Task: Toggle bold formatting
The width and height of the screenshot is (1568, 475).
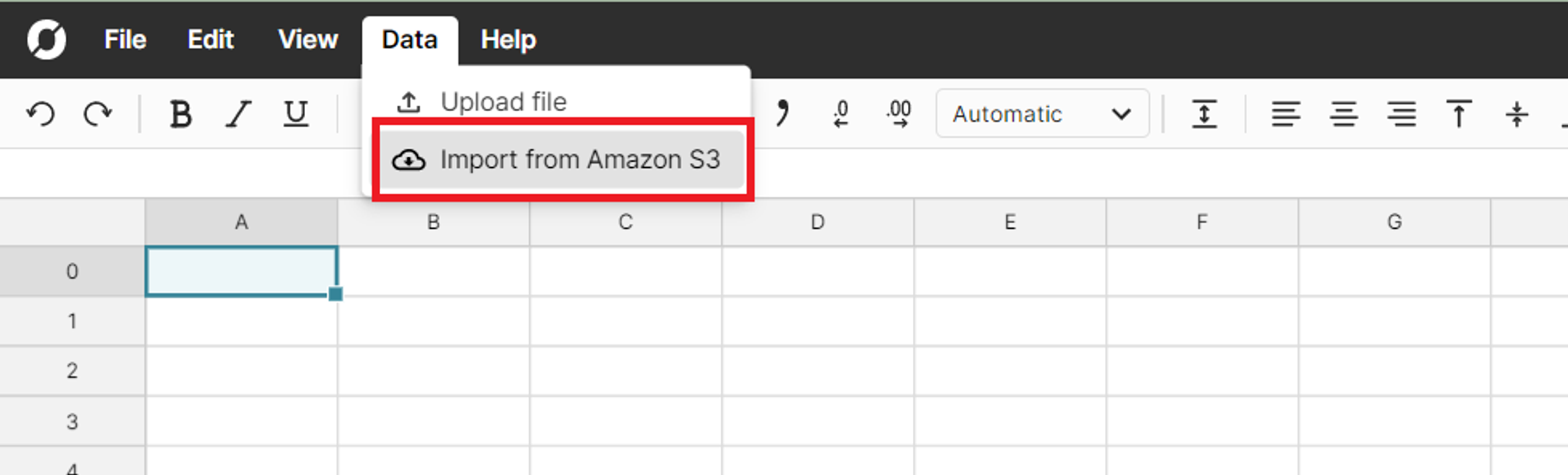Action: click(x=181, y=113)
